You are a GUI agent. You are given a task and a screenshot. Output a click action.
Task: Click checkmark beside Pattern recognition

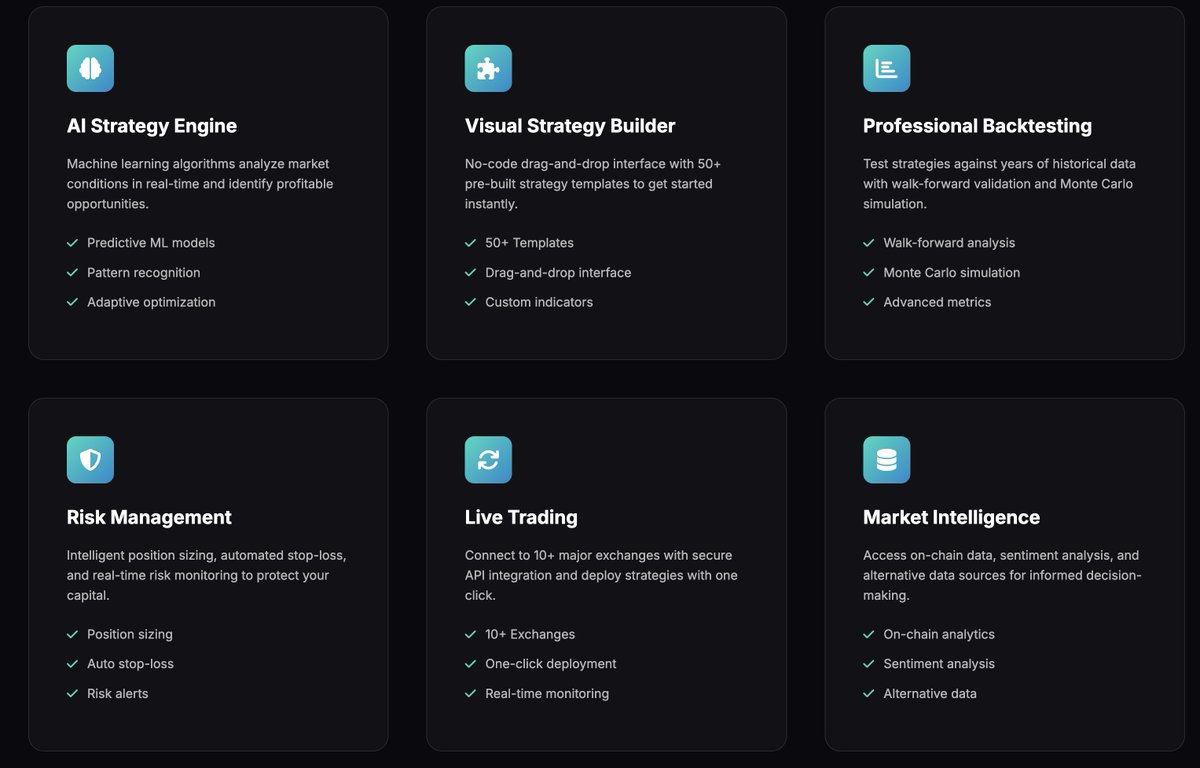click(72, 273)
